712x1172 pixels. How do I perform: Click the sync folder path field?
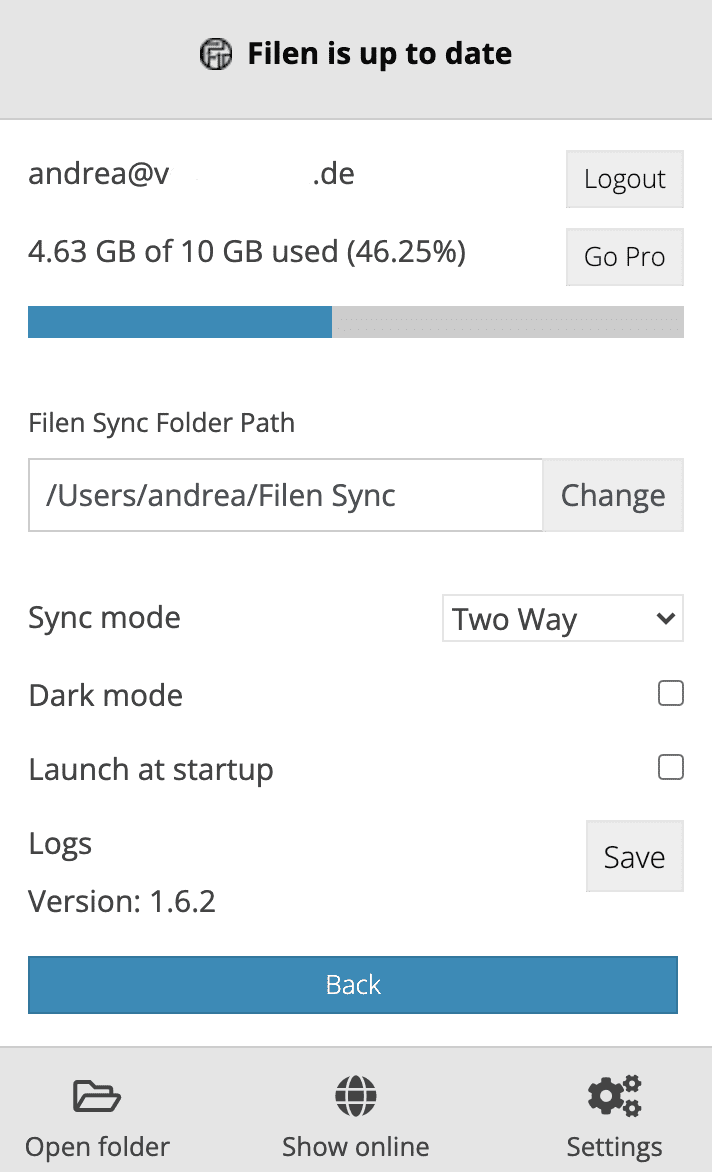(286, 495)
